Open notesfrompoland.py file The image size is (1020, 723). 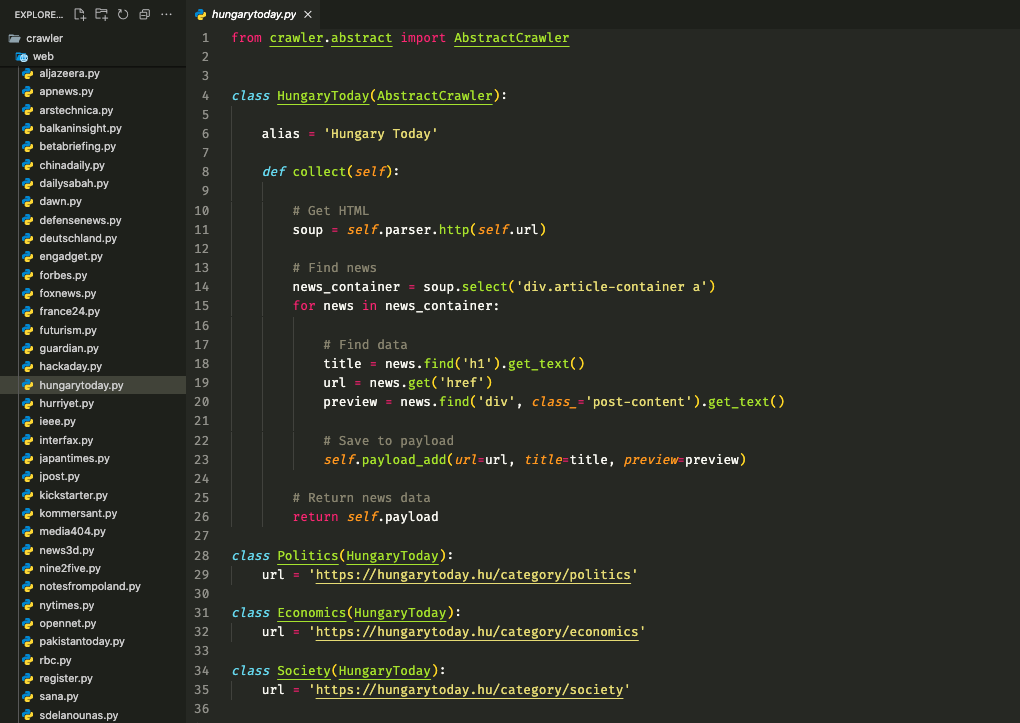pyautogui.click(x=93, y=586)
